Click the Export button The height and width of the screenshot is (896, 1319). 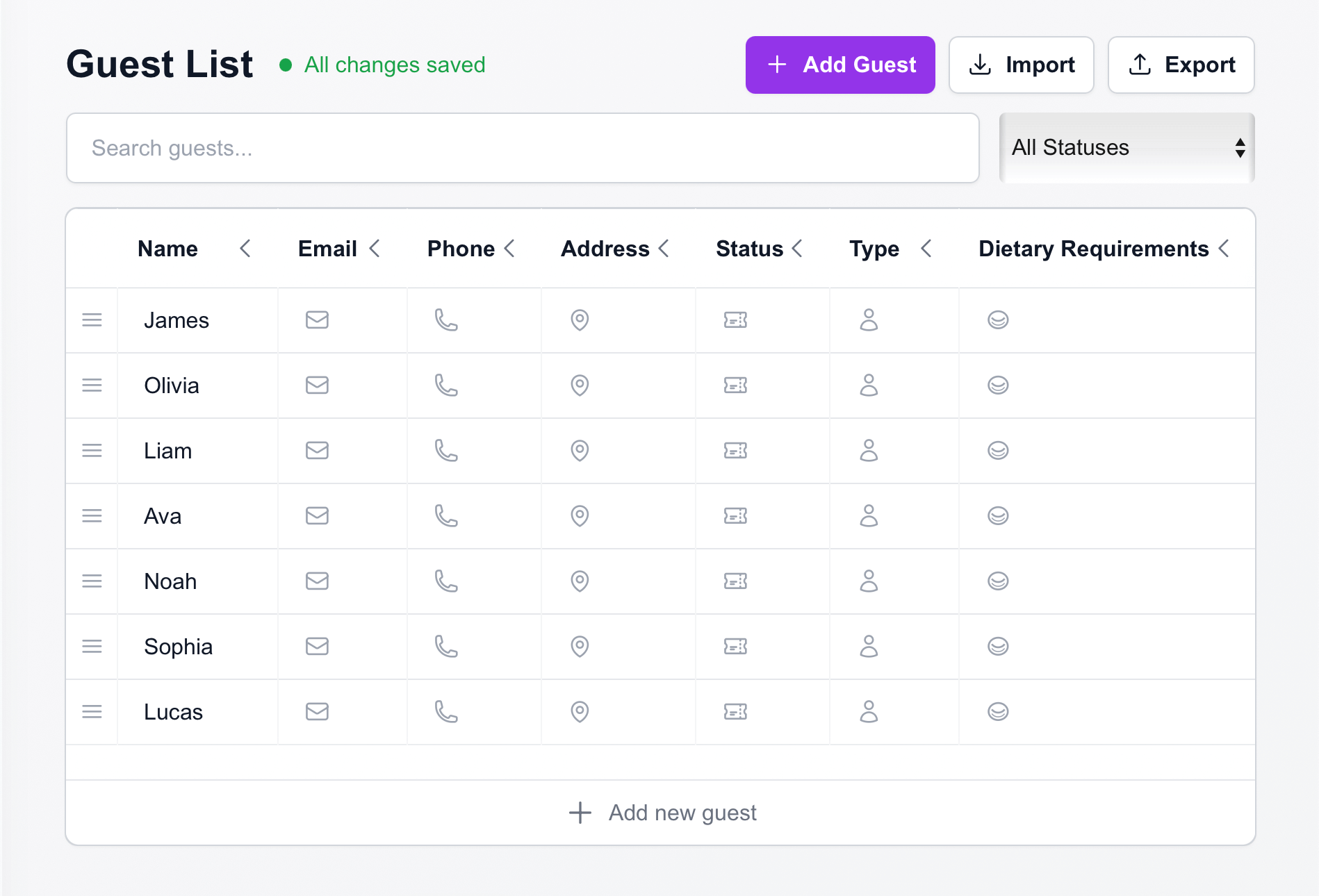1181,65
